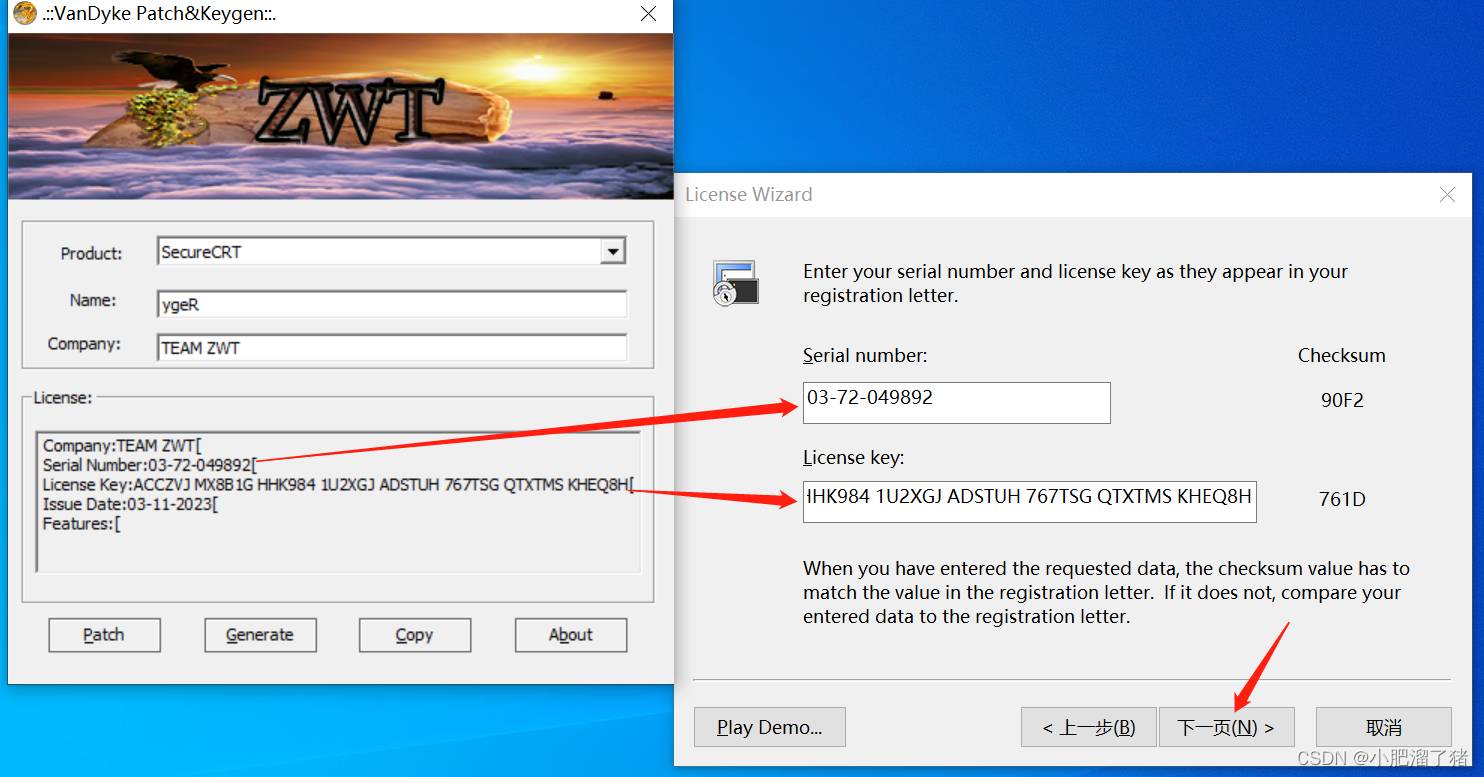Click the keygen title bar app icon

point(24,13)
